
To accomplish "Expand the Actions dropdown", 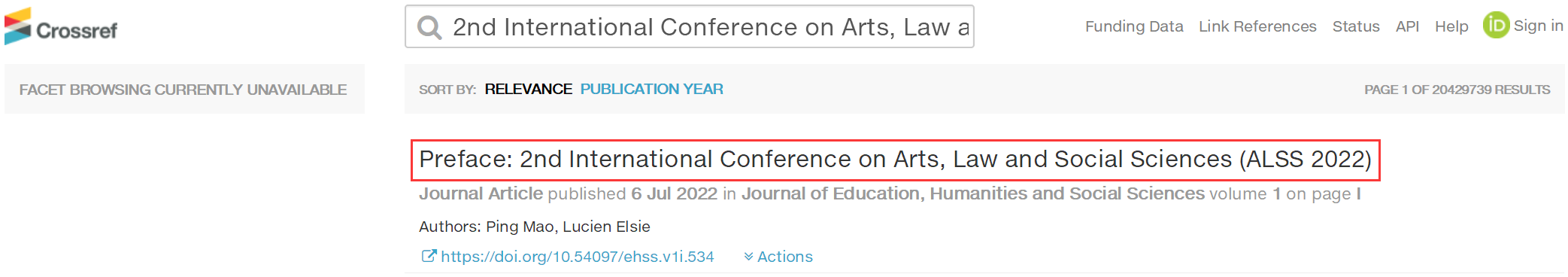I will click(x=778, y=257).
